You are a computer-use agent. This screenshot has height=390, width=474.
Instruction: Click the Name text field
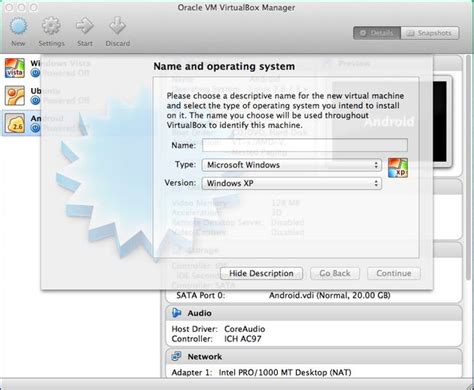pos(305,145)
